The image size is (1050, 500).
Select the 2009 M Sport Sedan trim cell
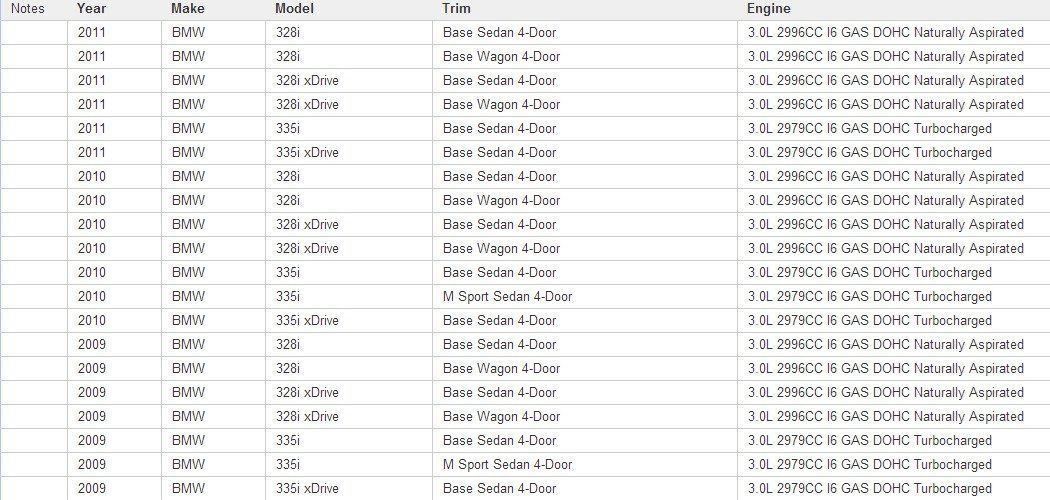(x=507, y=465)
